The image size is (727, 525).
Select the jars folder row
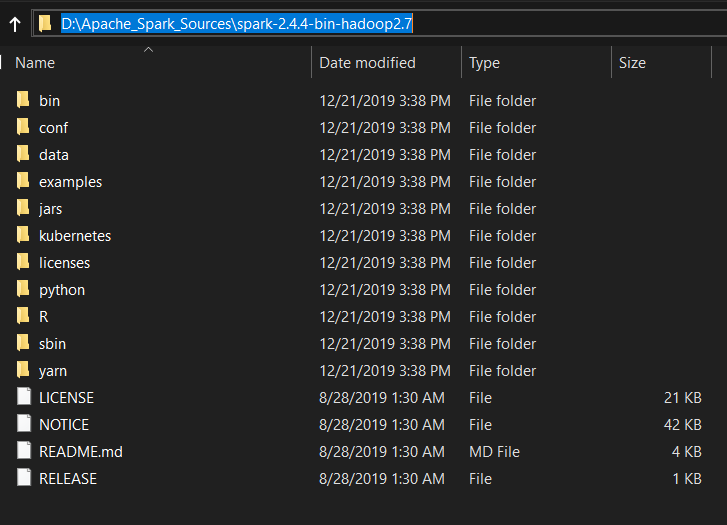click(359, 209)
